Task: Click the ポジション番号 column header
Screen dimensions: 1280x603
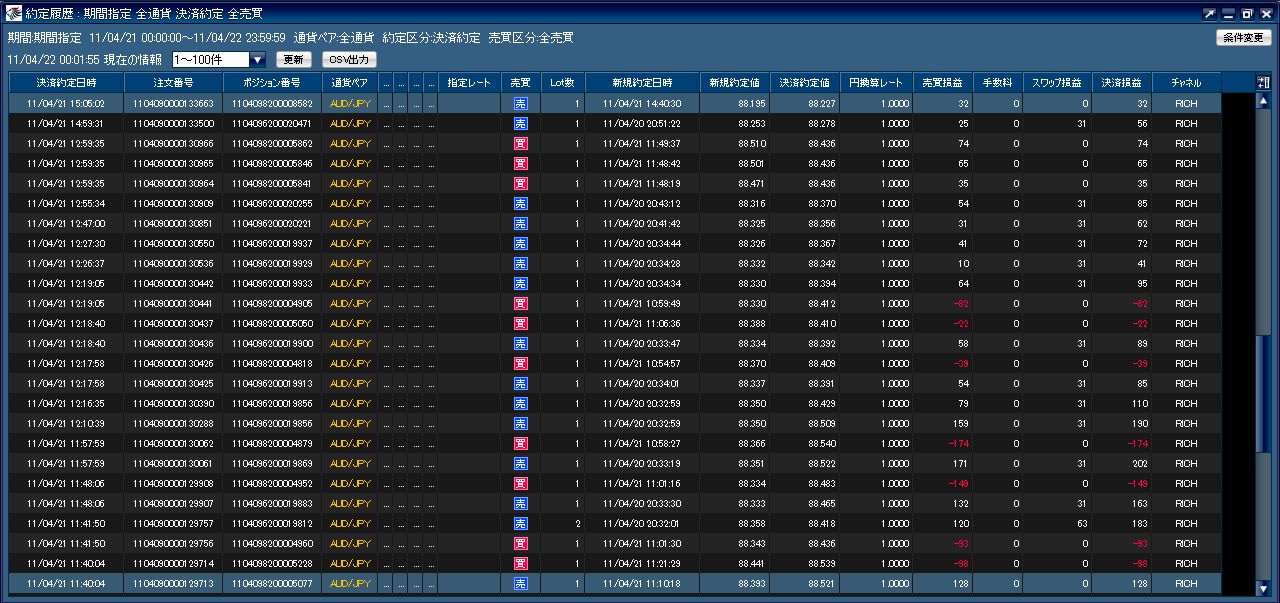Action: (x=272, y=83)
